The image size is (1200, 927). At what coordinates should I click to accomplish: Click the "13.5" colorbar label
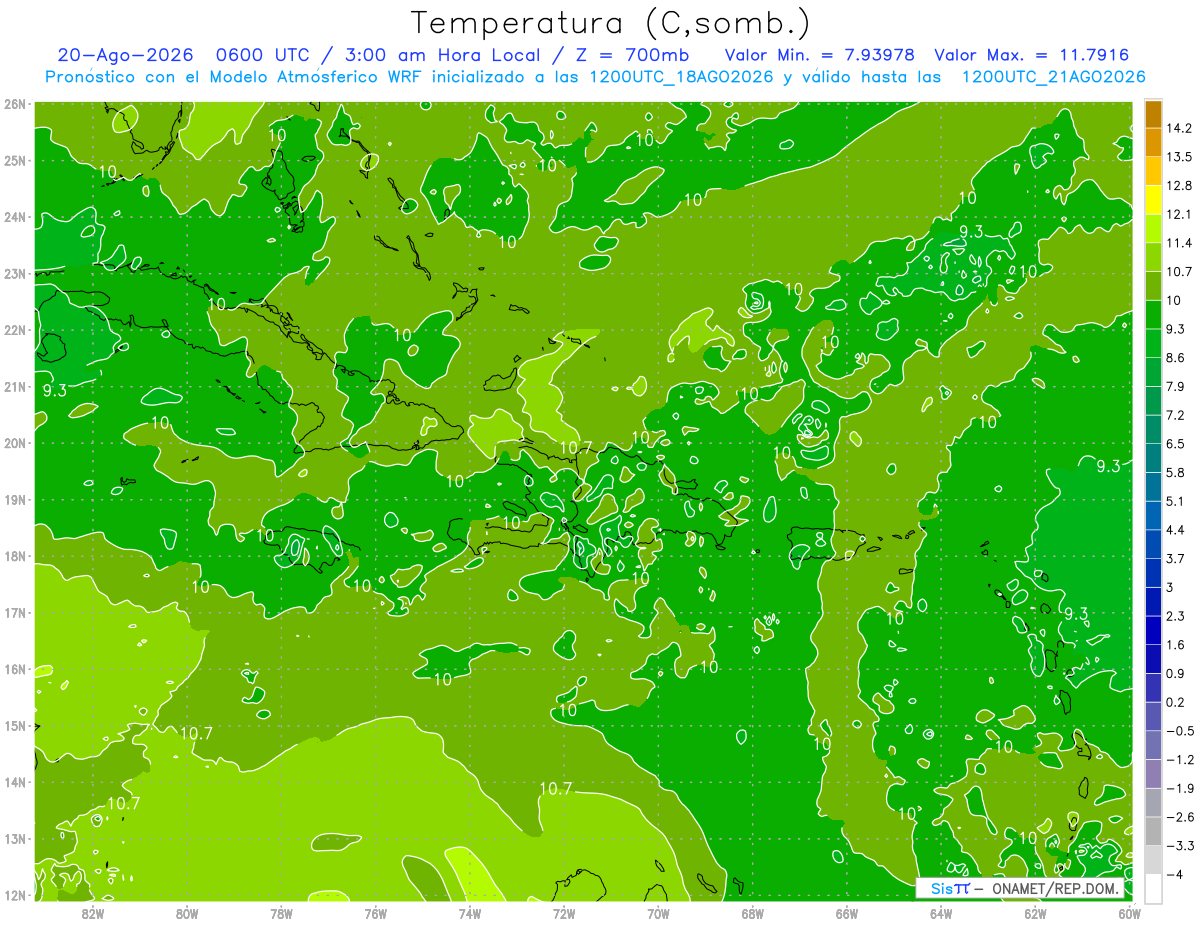pos(1179,157)
